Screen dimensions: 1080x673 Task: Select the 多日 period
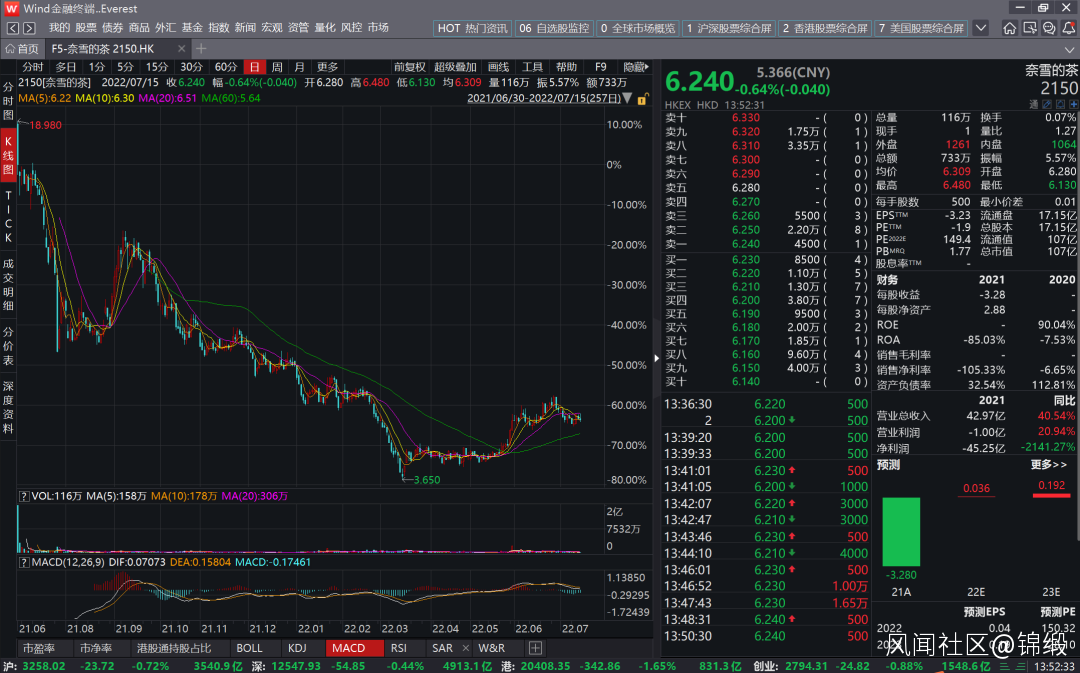coord(66,67)
